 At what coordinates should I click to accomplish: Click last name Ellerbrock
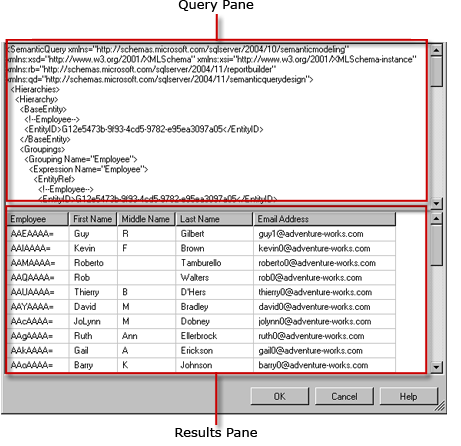[199, 336]
